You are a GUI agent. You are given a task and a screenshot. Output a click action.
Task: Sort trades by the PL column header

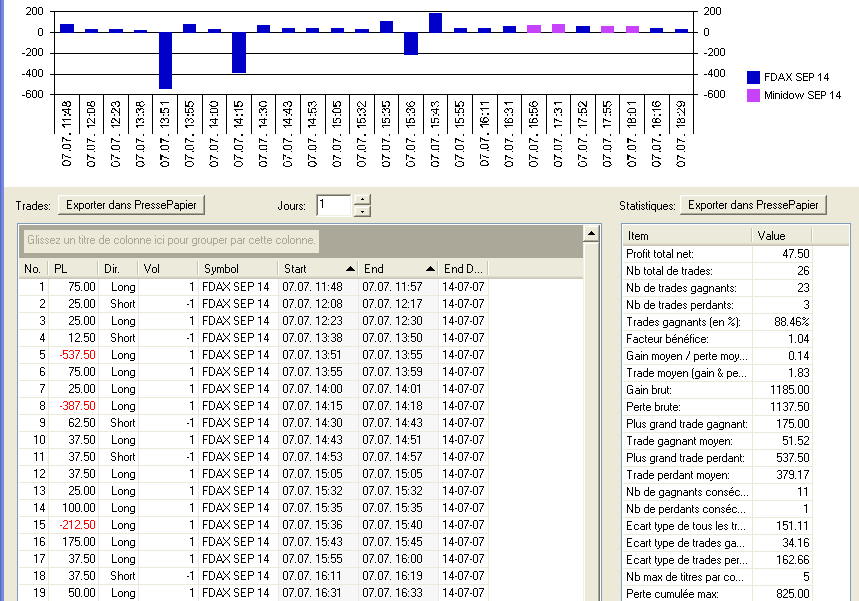72,269
